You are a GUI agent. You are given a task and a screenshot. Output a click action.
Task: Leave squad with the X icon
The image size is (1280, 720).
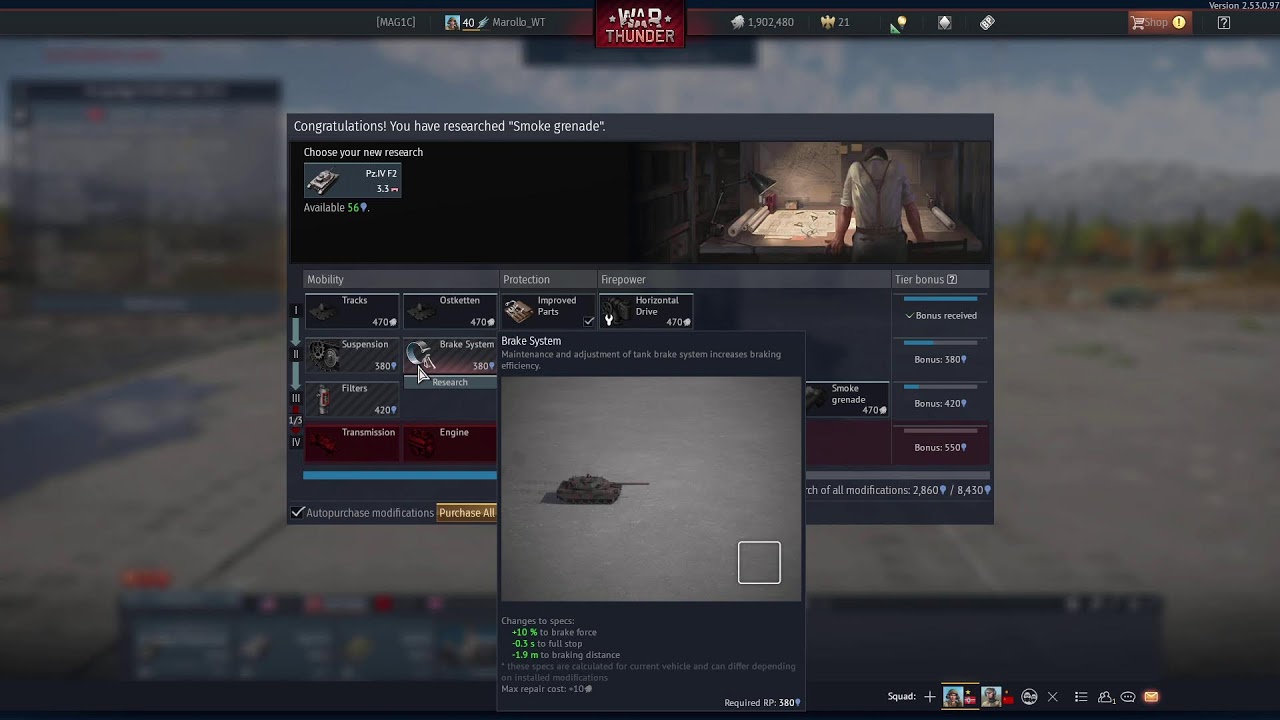pyautogui.click(x=1052, y=697)
